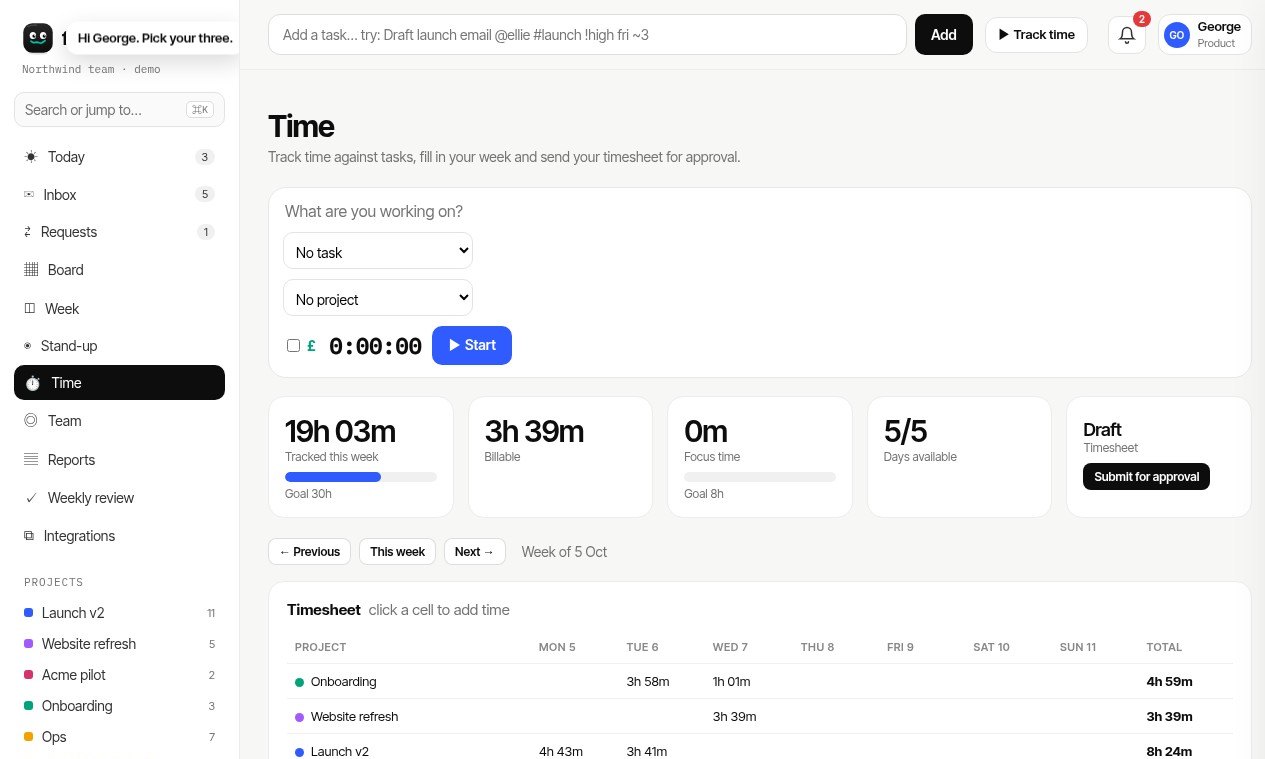Click the Time stopwatch icon

click(33, 383)
